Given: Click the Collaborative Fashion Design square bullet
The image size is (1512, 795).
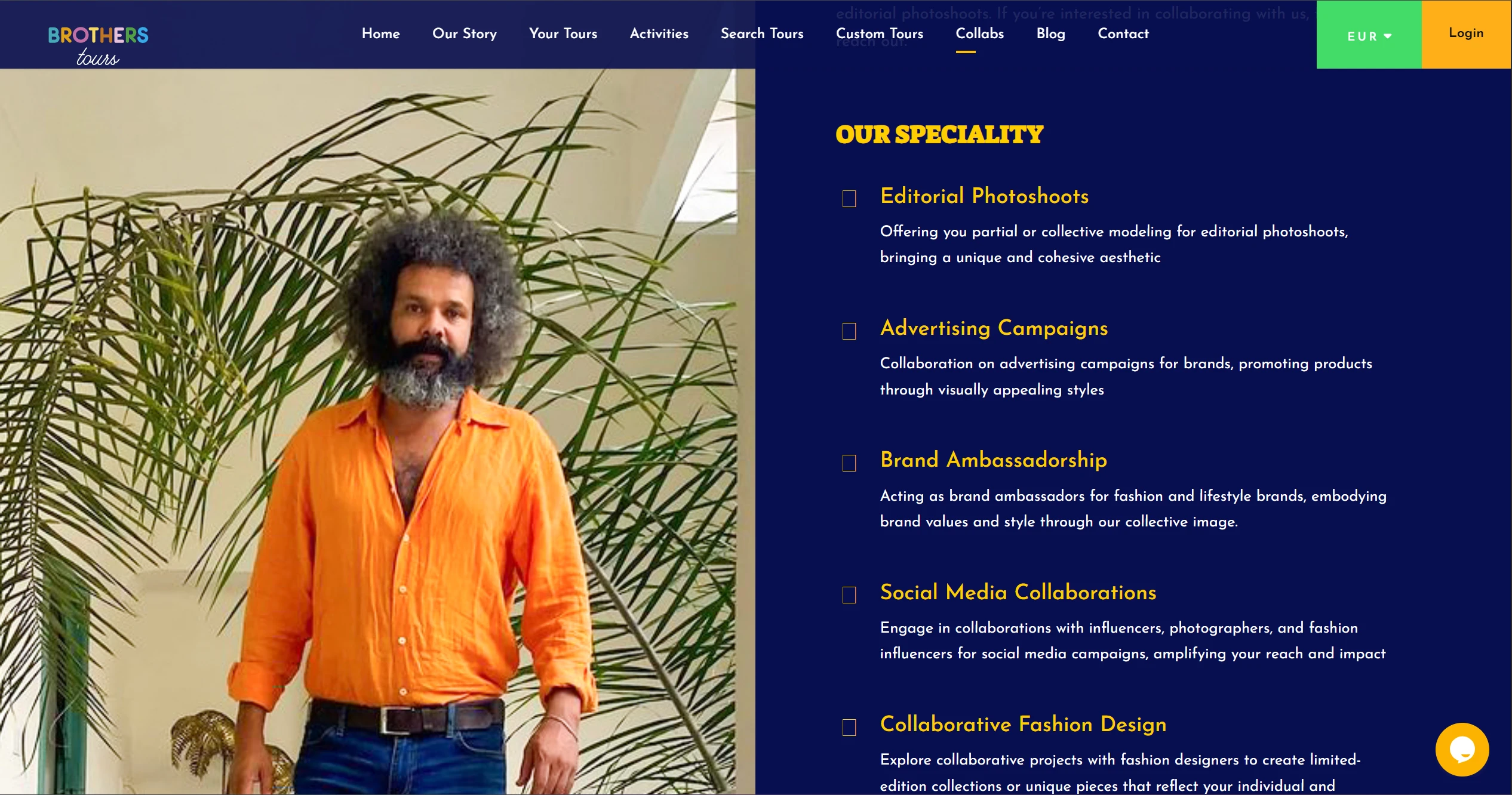Looking at the screenshot, I should [849, 728].
